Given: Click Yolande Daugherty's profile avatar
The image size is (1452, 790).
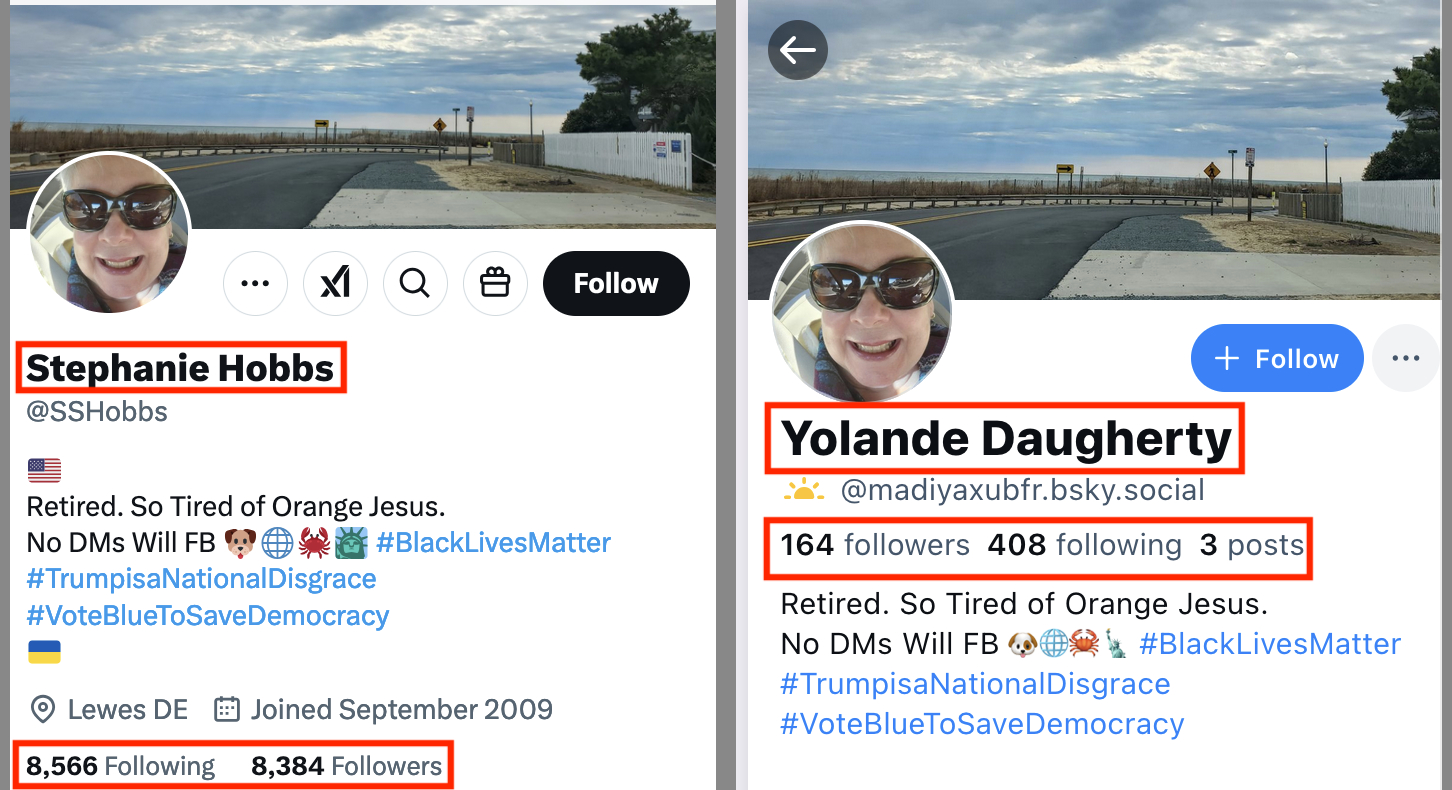Looking at the screenshot, I should click(861, 312).
